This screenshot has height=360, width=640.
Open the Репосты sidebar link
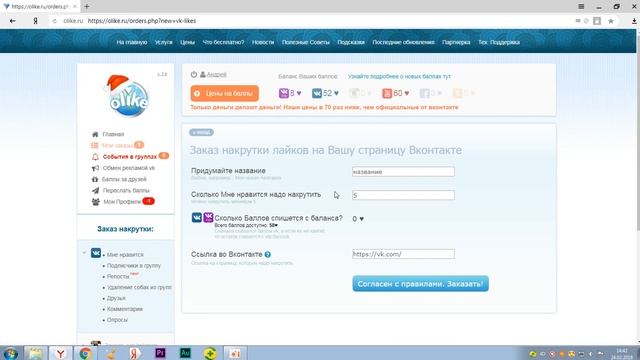[x=118, y=277]
